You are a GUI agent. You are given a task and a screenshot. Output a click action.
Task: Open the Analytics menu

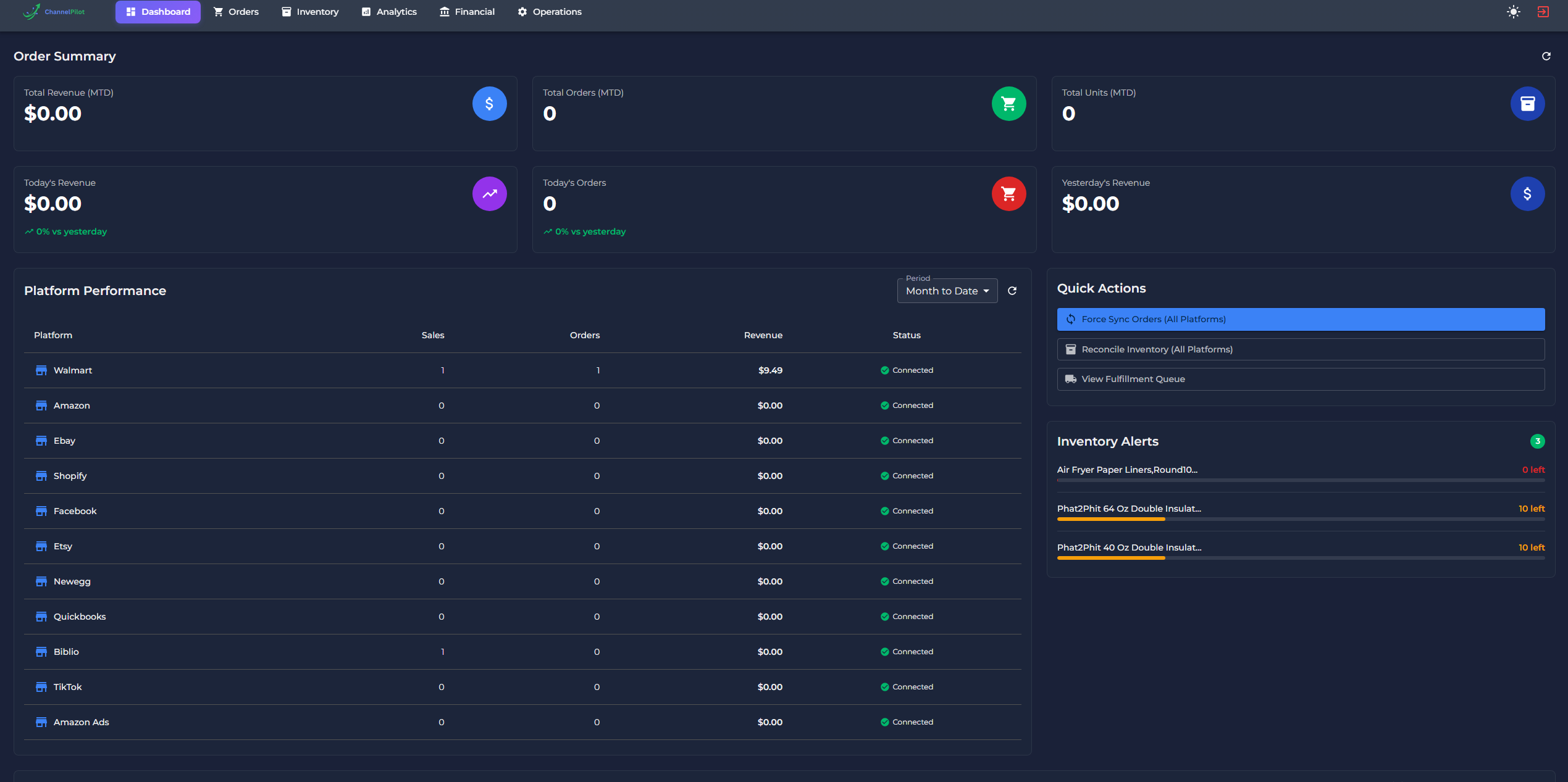[389, 12]
